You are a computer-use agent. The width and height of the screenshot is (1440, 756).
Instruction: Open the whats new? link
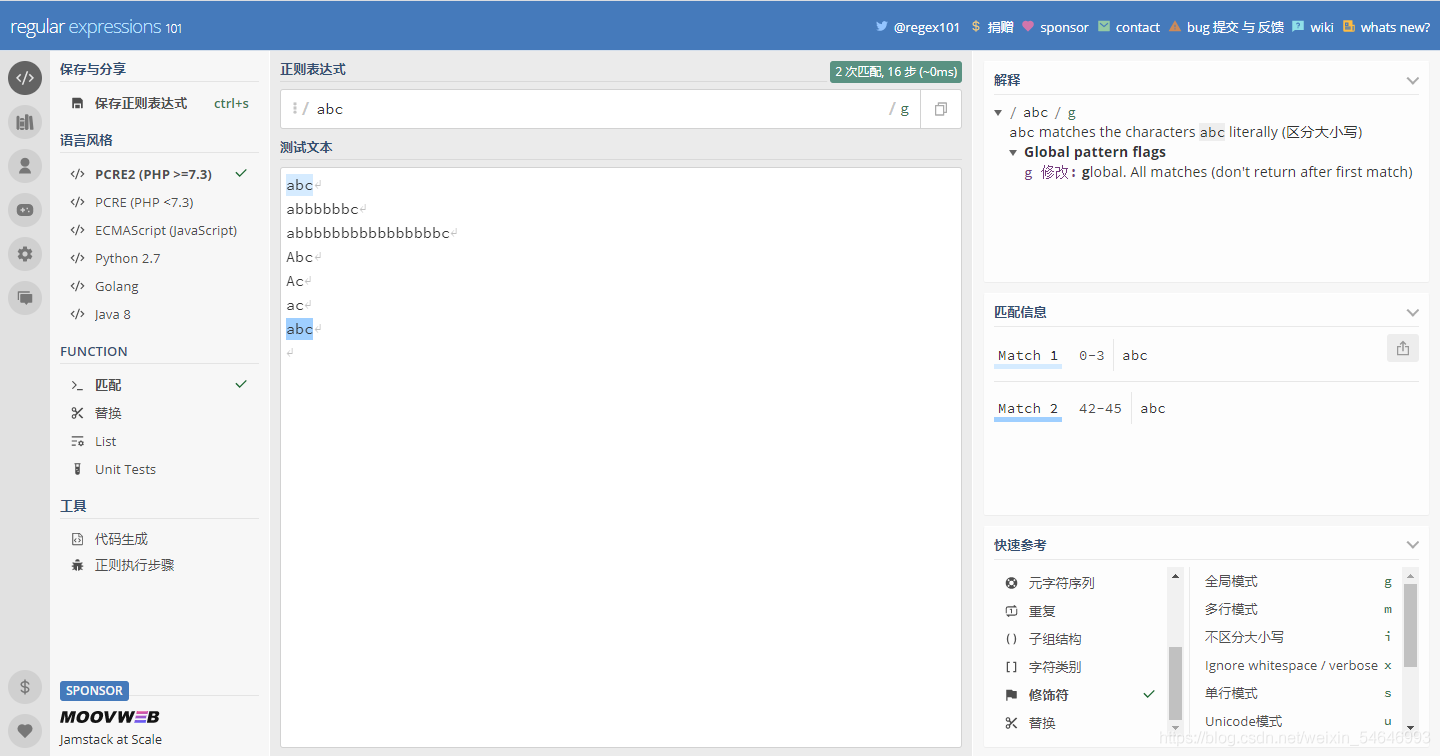click(1395, 27)
